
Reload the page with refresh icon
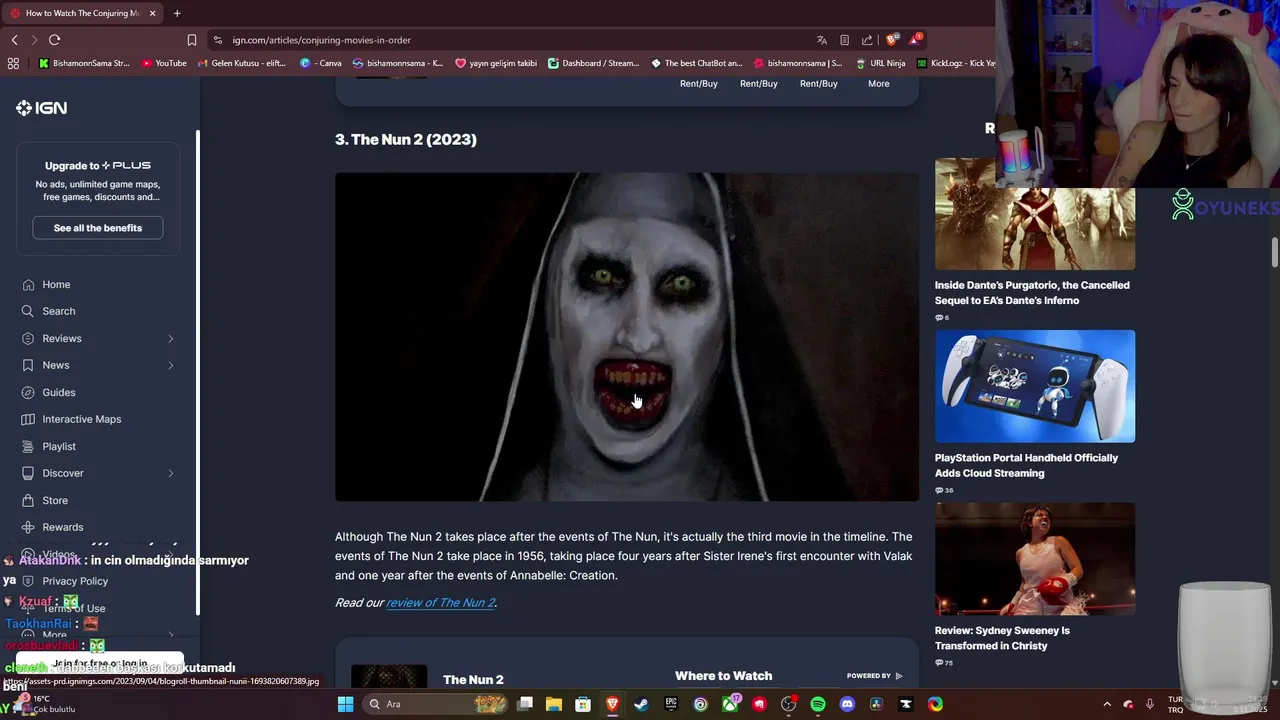coord(54,40)
